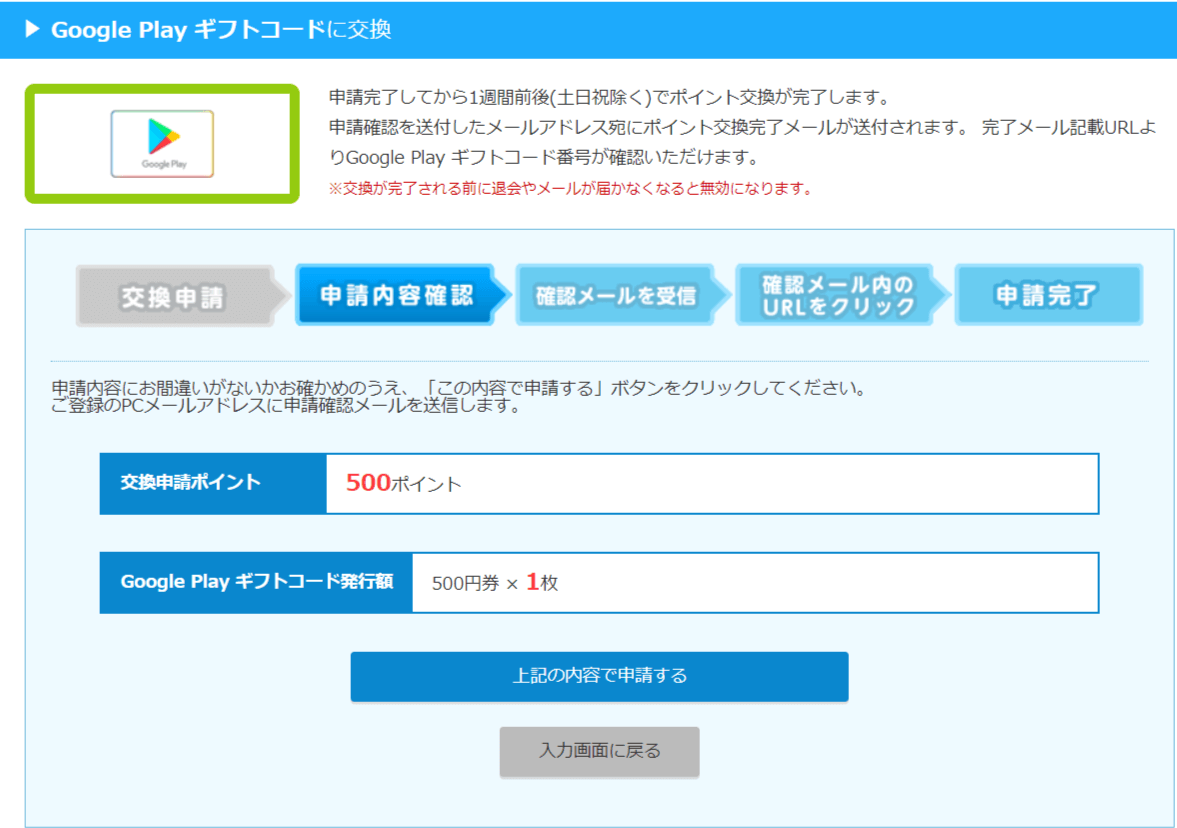Click the line starting ご登録のPCメールアドレス
Image resolution: width=1177 pixels, height=828 pixels.
point(285,406)
